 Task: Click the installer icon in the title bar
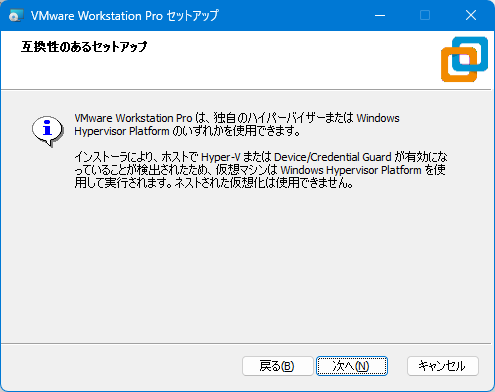tap(16, 15)
